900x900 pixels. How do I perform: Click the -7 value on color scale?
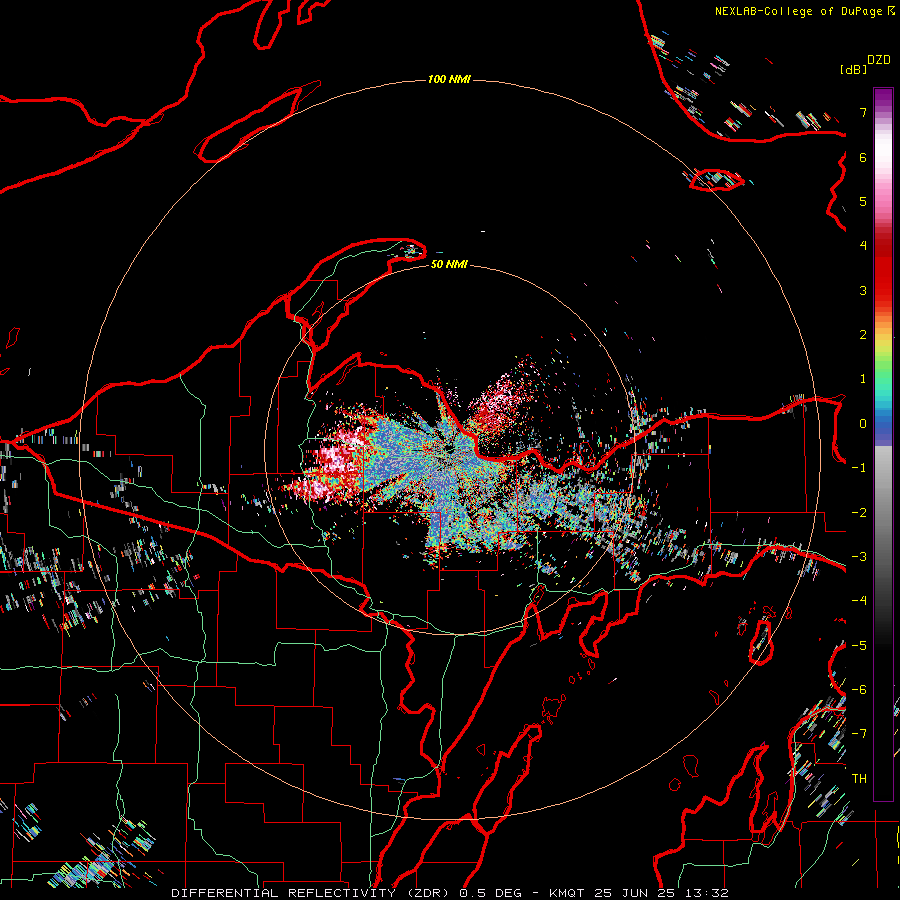click(859, 734)
